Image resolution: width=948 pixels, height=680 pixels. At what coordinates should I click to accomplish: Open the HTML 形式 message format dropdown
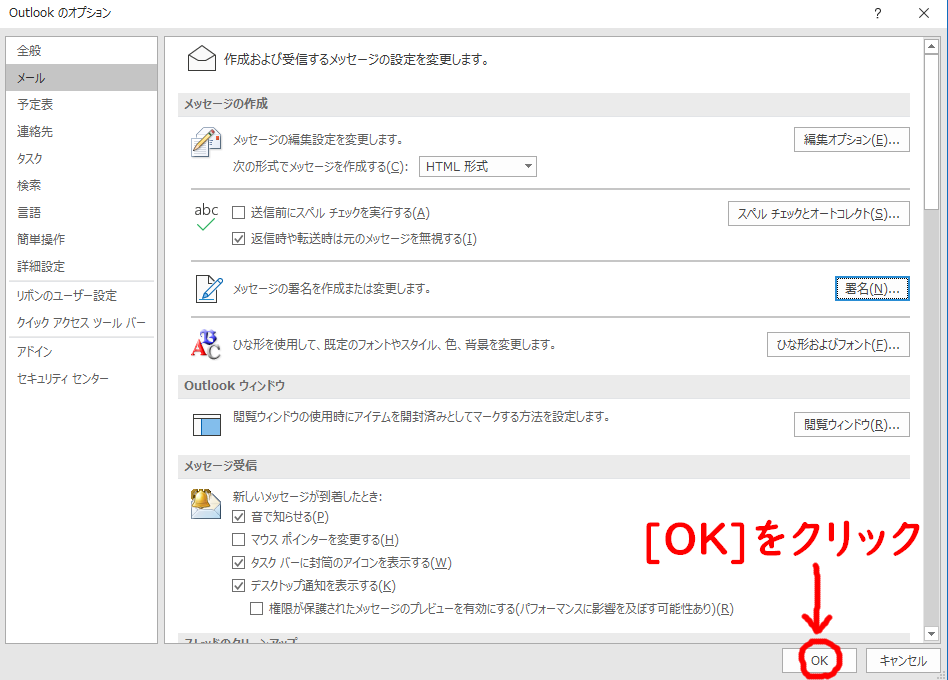[478, 166]
